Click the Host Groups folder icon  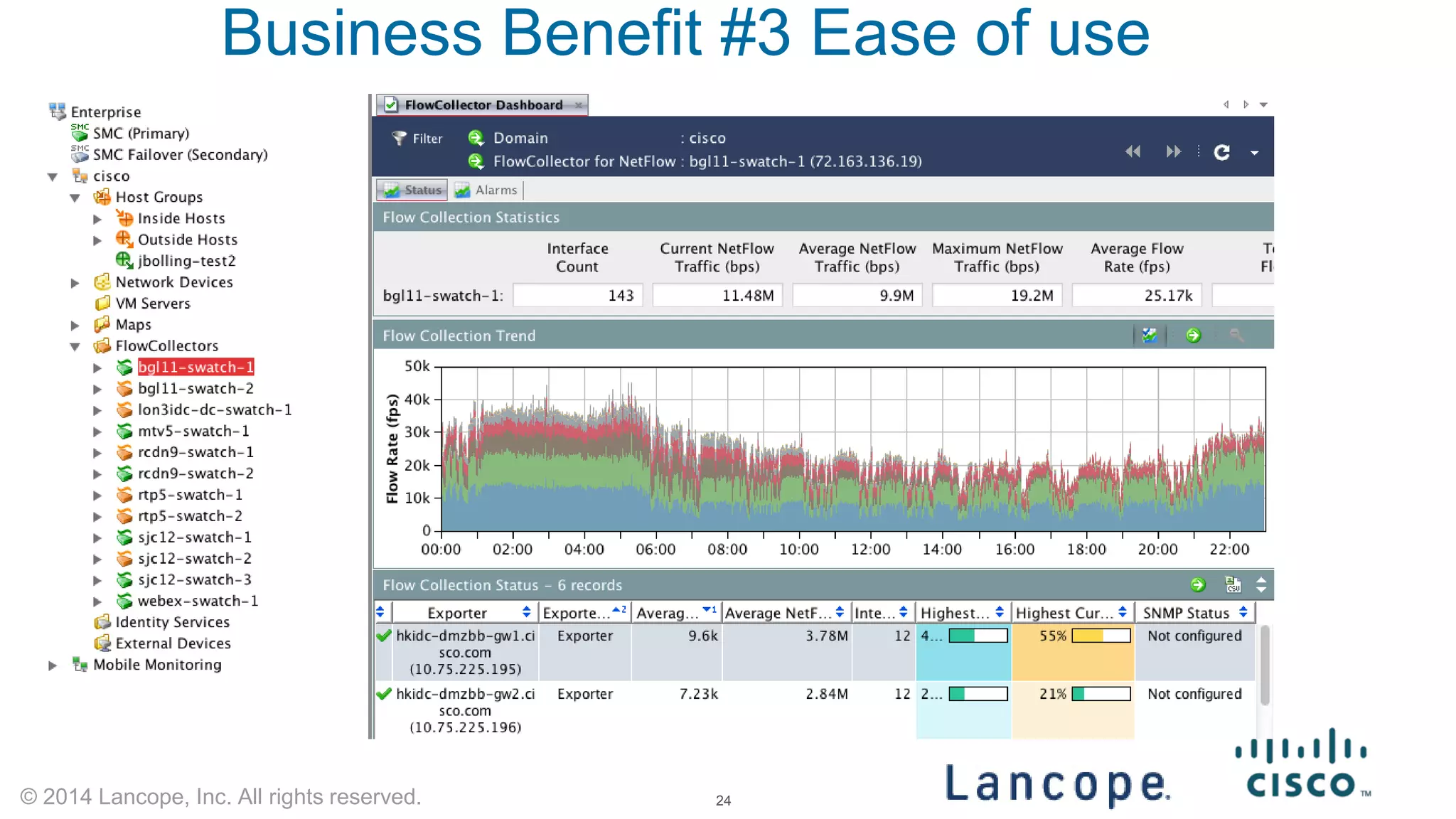(102, 197)
